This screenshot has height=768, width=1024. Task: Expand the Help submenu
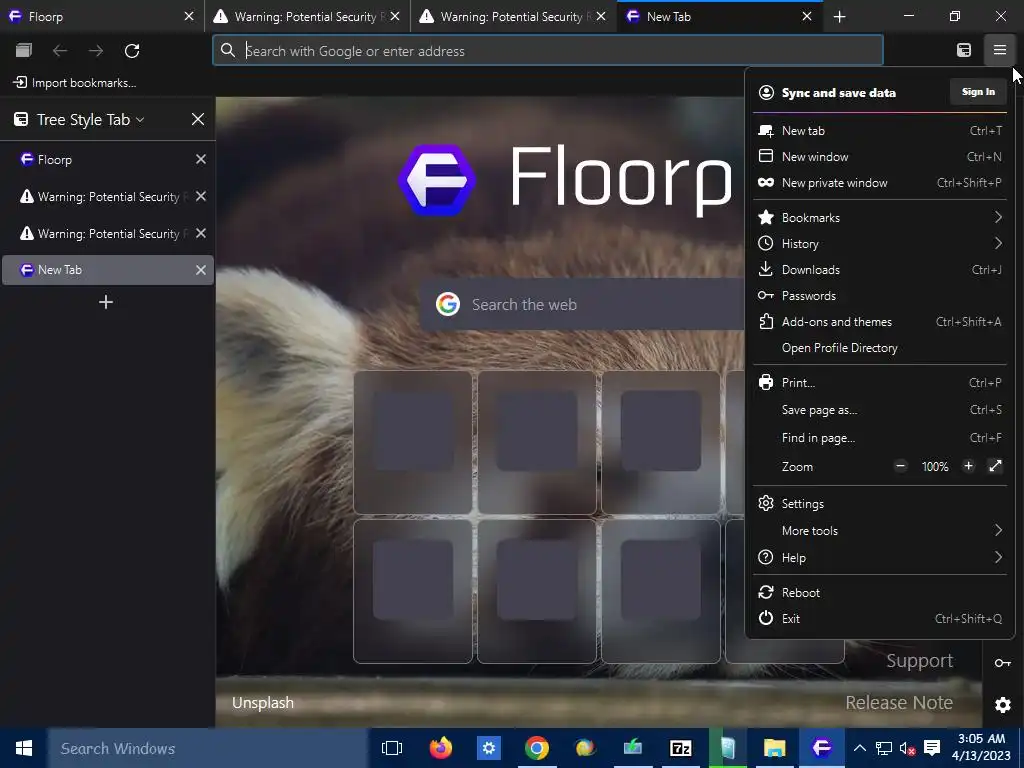(x=880, y=558)
